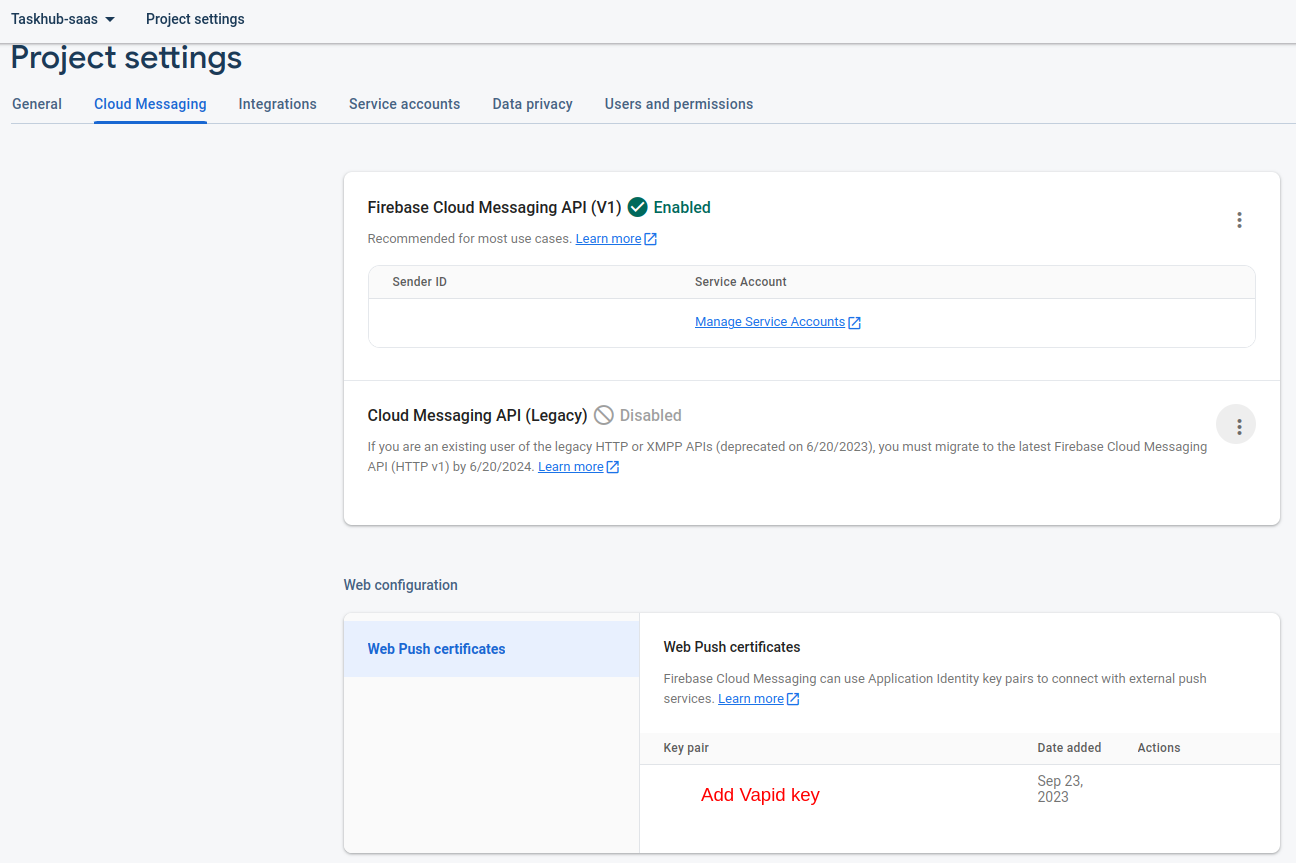Open the Taskhub-saas project dropdown

coord(63,19)
